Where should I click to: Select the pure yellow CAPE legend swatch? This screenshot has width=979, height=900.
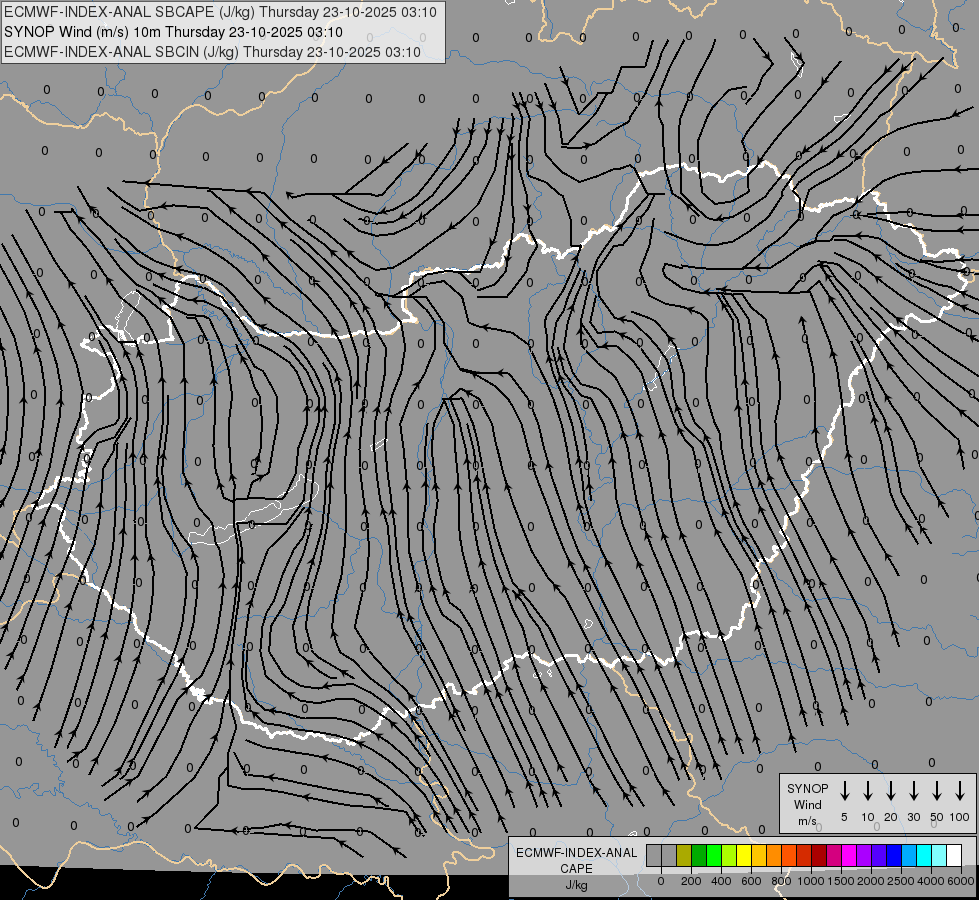pyautogui.click(x=744, y=855)
